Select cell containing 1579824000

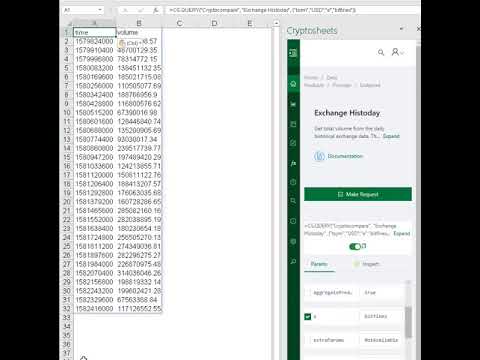click(94, 41)
